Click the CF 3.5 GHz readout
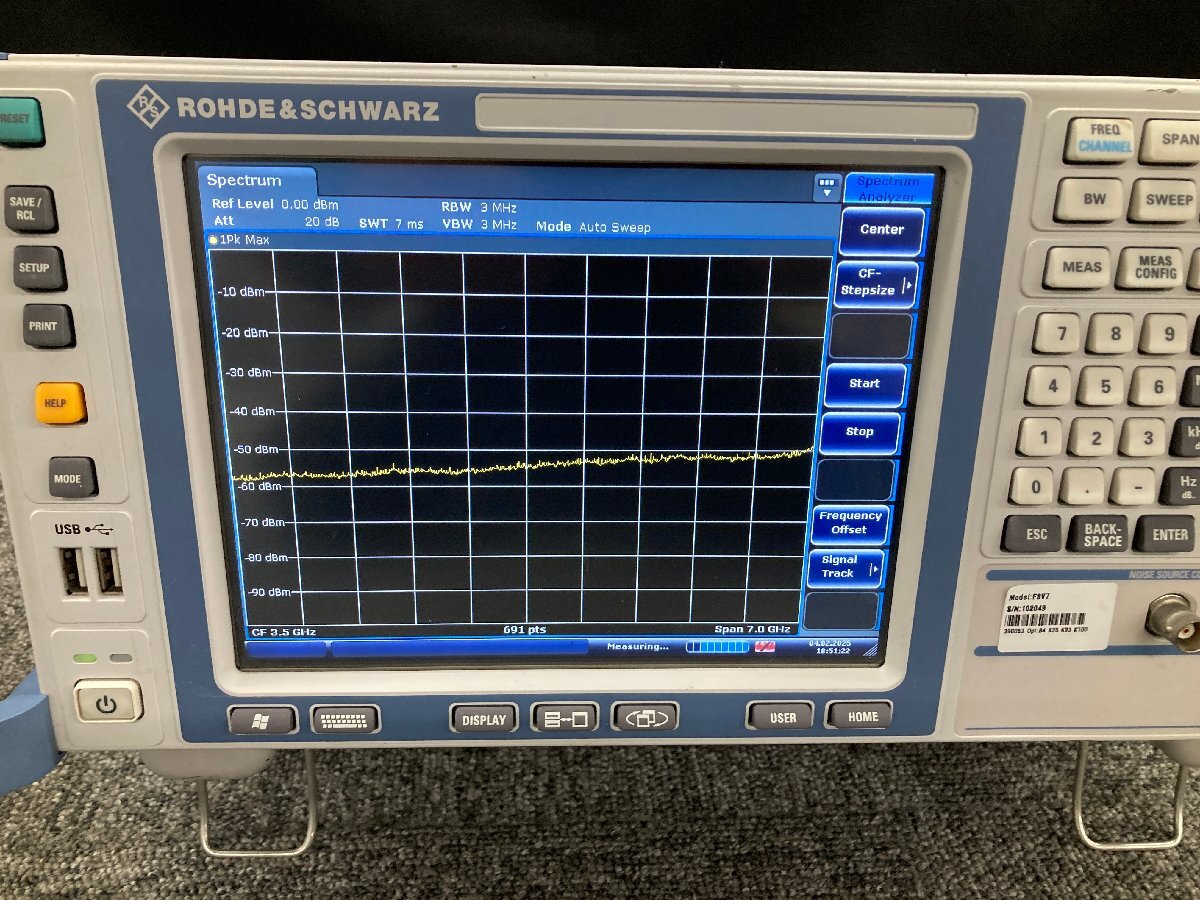The width and height of the screenshot is (1200, 900). [x=284, y=631]
